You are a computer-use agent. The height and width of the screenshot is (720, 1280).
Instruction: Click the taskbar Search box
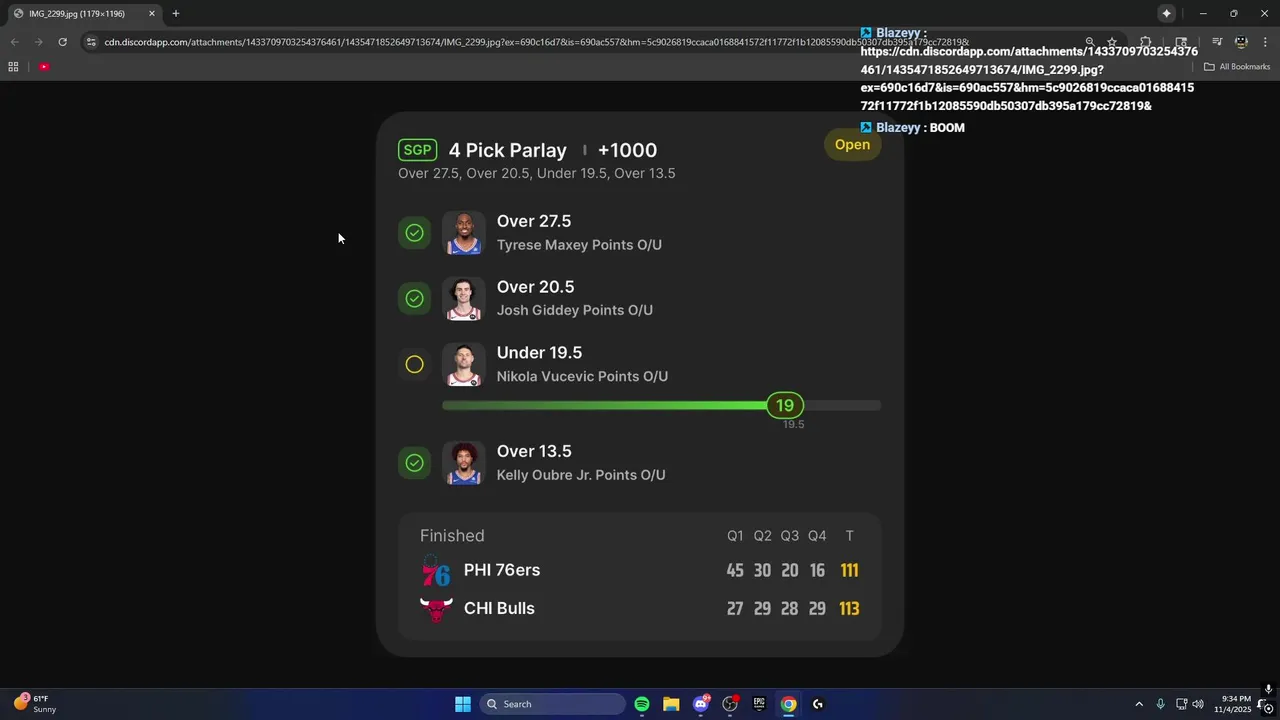coord(553,704)
